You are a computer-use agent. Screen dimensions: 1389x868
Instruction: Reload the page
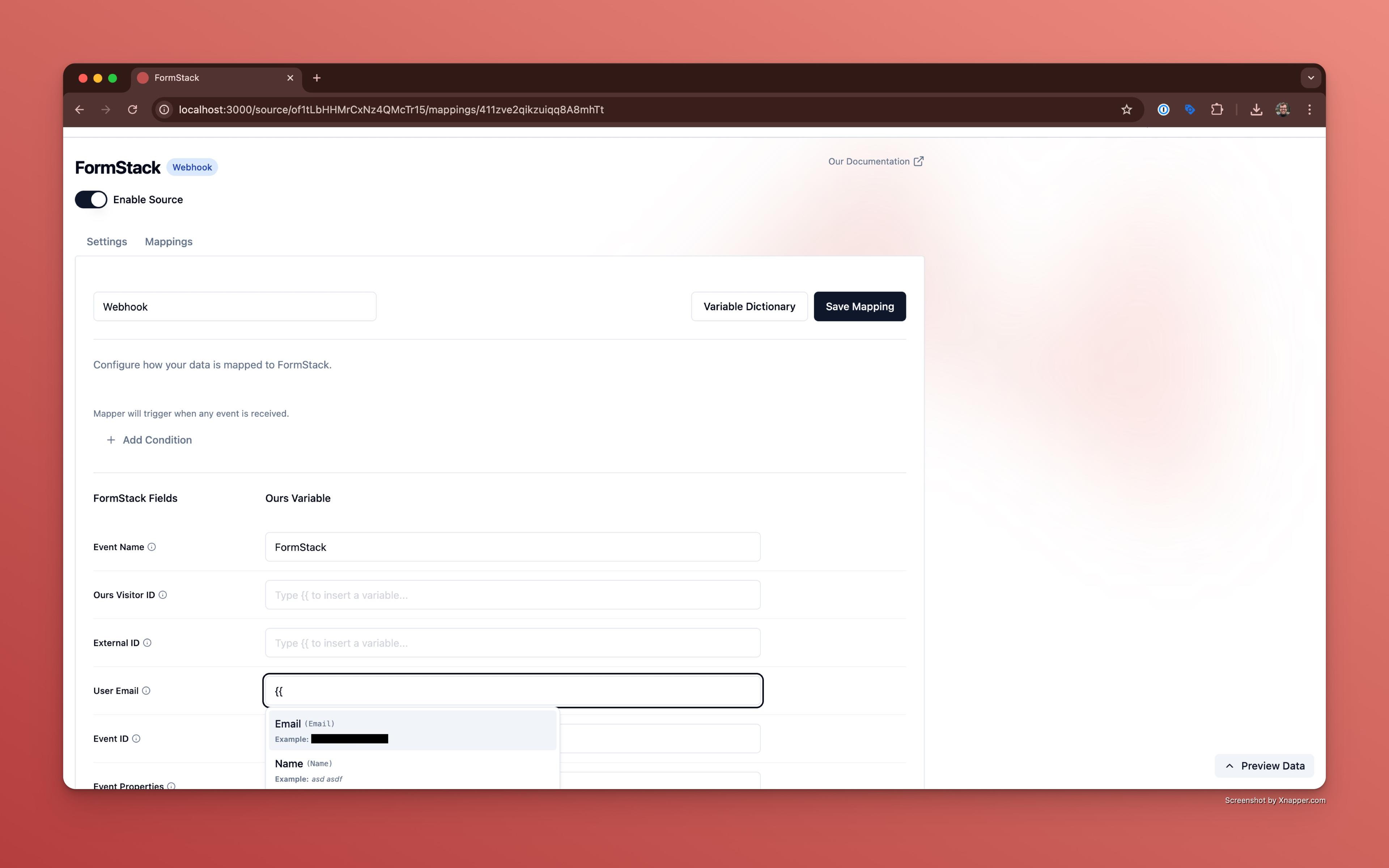pyautogui.click(x=133, y=110)
